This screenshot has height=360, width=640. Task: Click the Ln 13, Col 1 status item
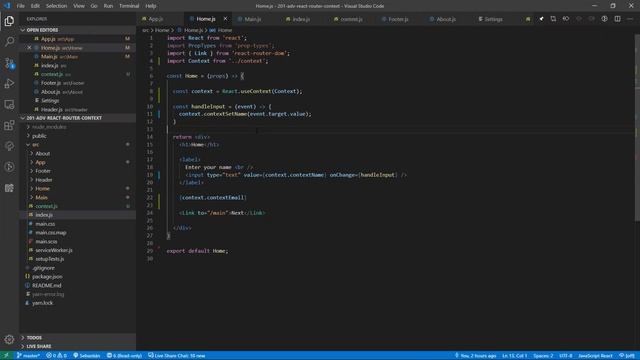(x=514, y=356)
